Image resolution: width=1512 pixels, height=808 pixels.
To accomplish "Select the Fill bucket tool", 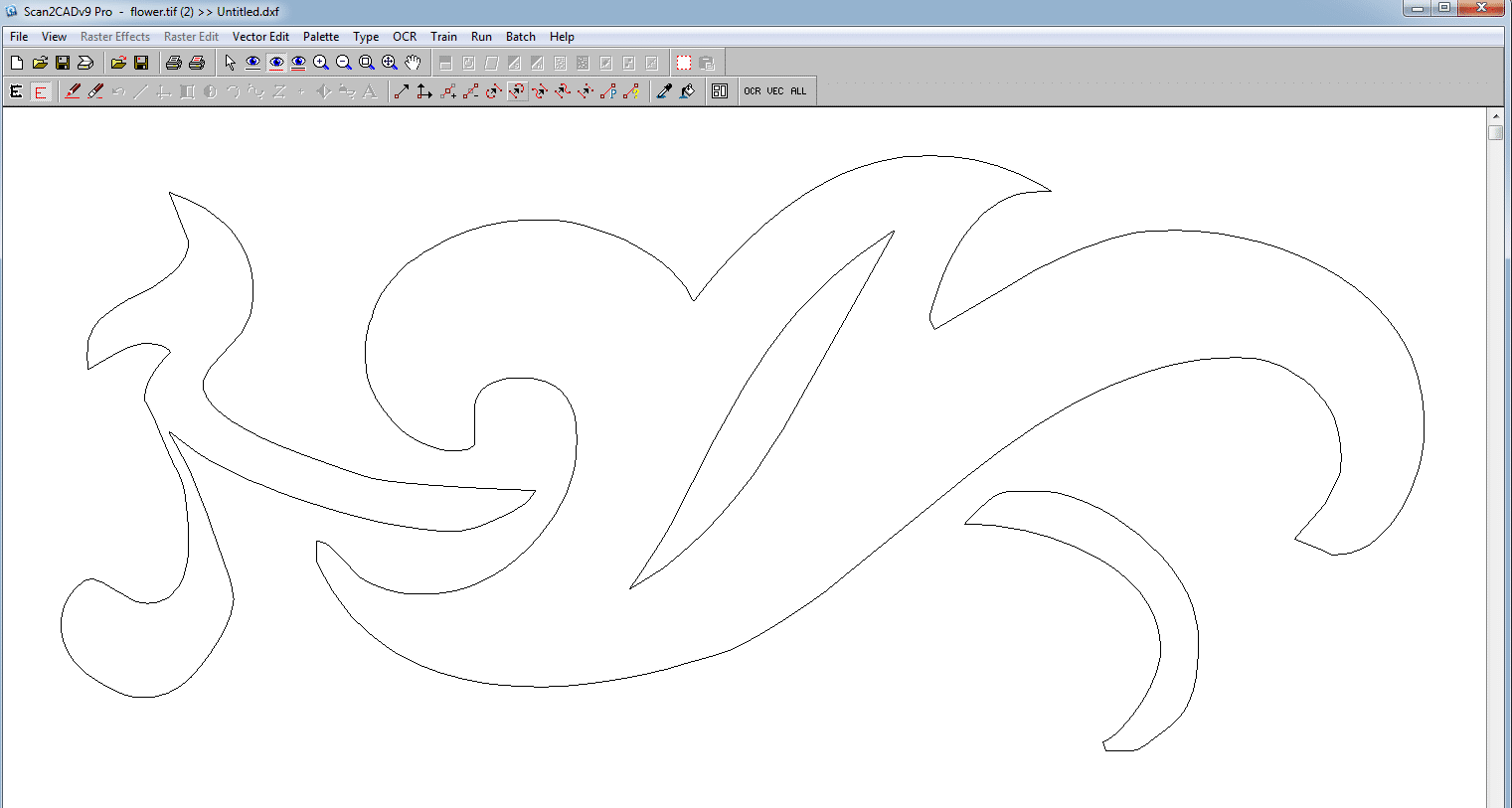I will click(x=686, y=90).
